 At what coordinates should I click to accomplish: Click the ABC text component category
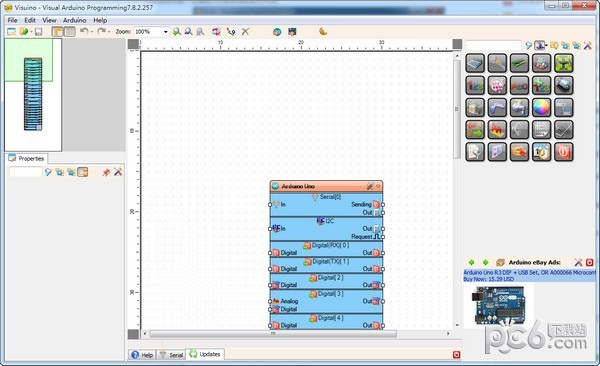point(519,85)
